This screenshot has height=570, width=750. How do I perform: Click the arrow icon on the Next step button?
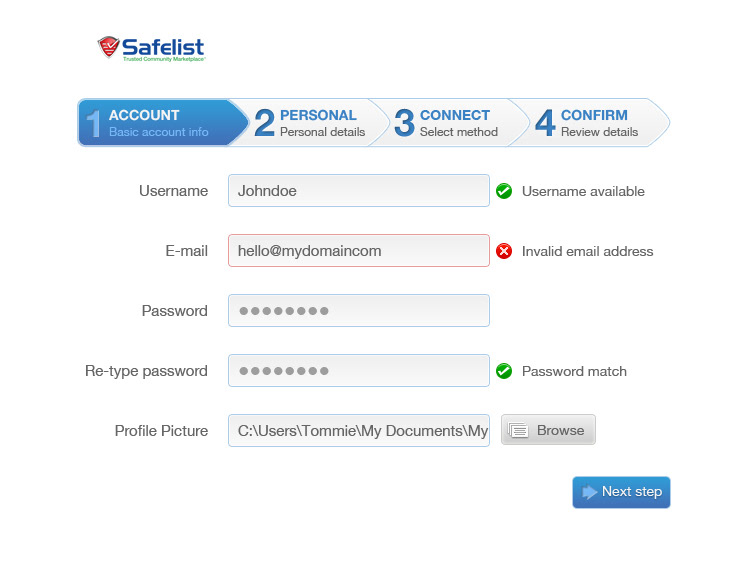coord(589,492)
